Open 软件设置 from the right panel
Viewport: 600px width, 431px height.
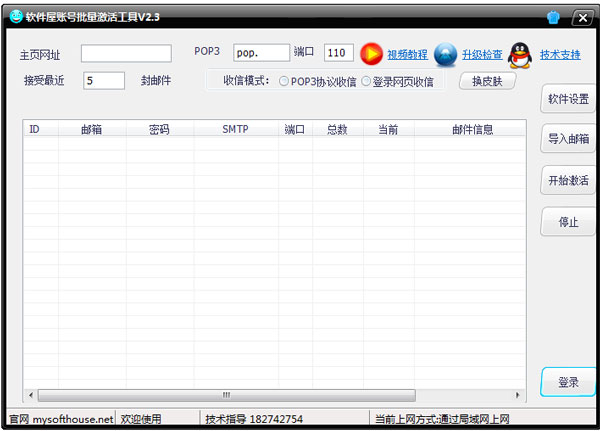[568, 99]
